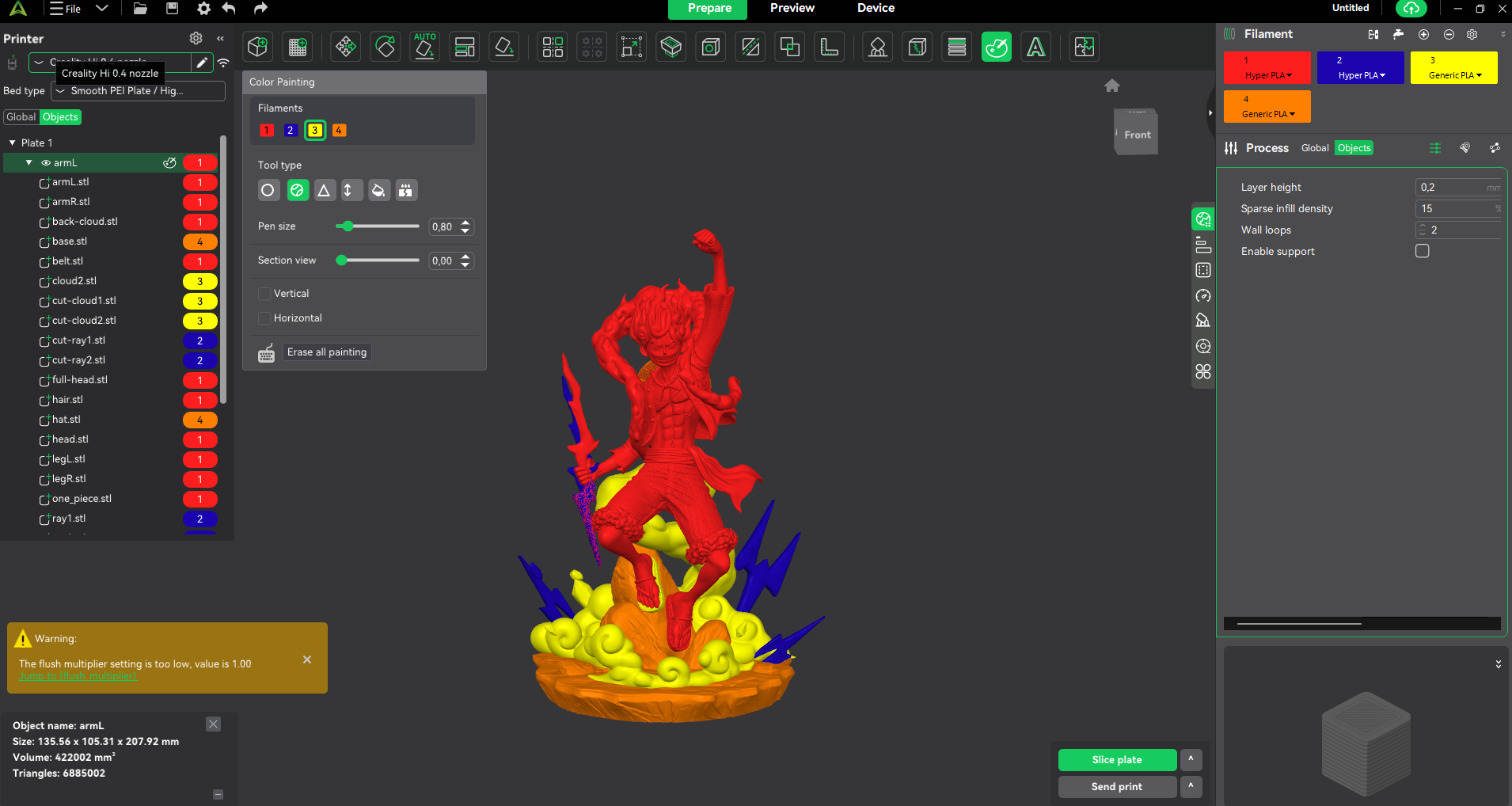The width and height of the screenshot is (1512, 806).
Task: Click the Add model cube icon
Action: click(x=257, y=47)
